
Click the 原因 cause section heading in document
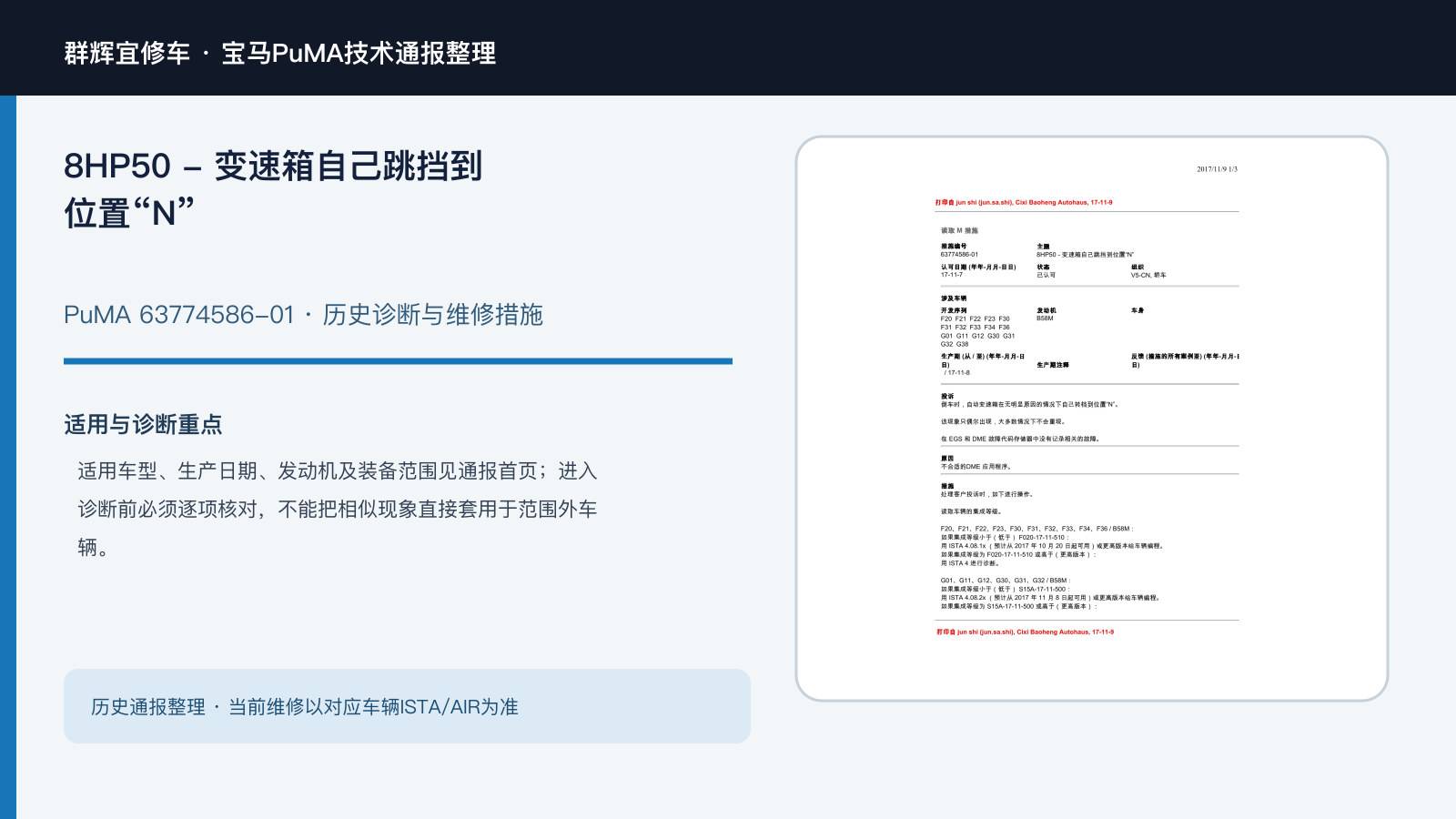947,459
